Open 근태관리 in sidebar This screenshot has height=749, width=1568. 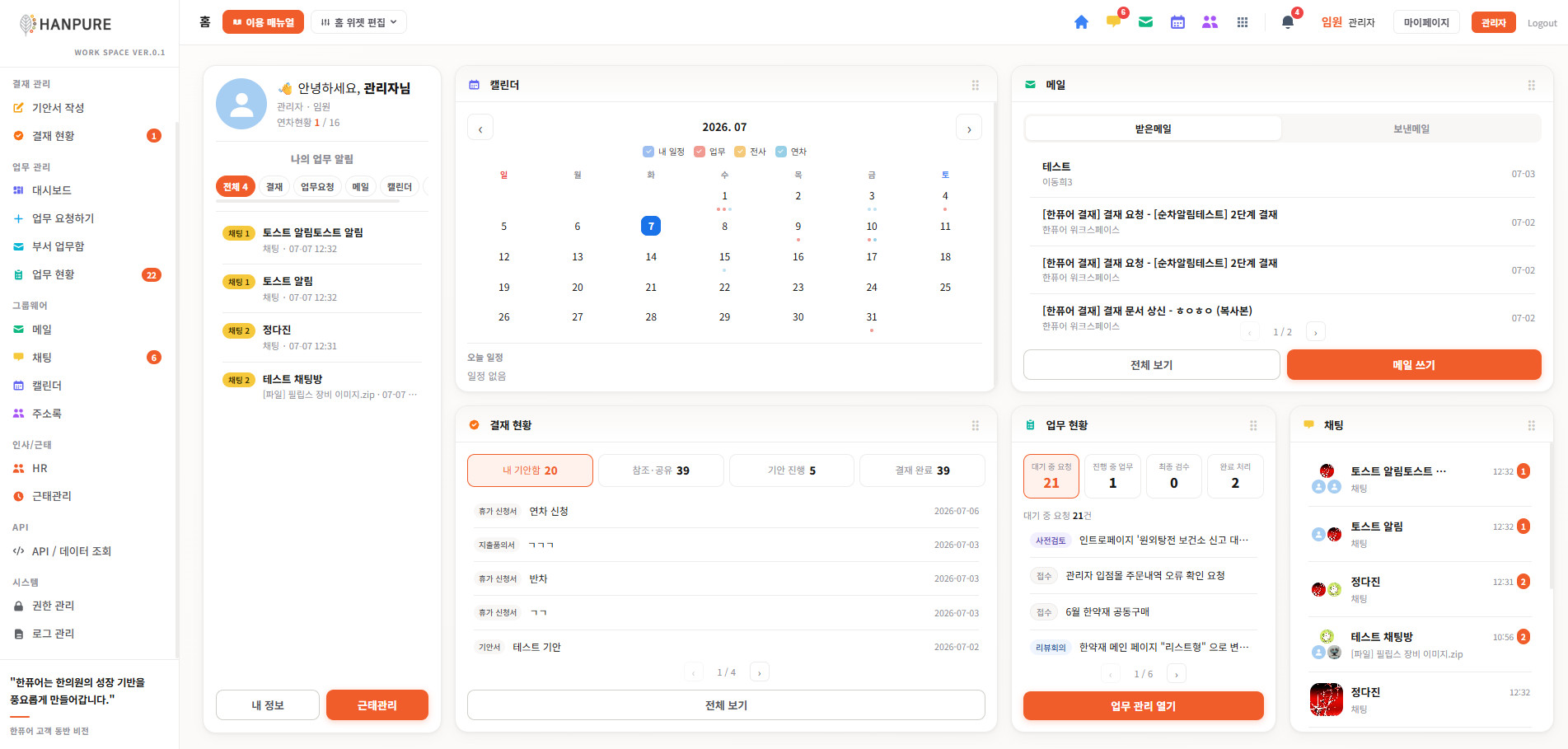(87, 496)
